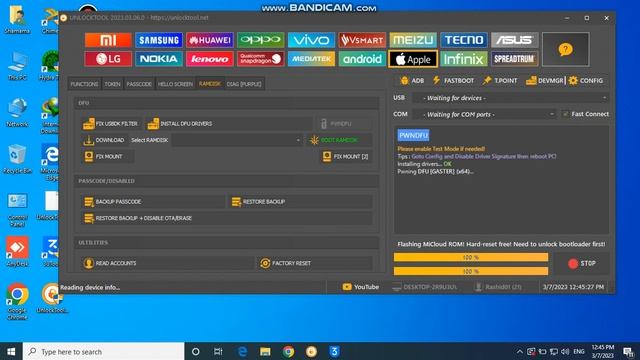Viewport: 640px width, 360px height.
Task: Click the DOWNLOAD ramdisk button
Action: [104, 140]
